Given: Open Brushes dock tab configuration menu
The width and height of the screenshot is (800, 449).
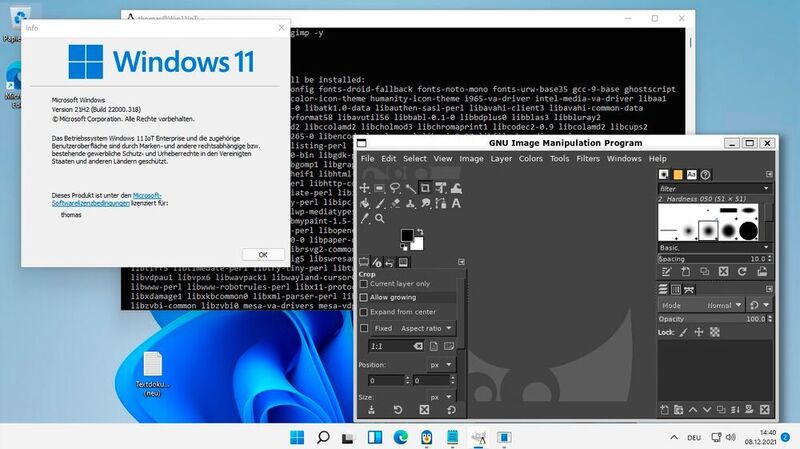Looking at the screenshot, I should click(x=769, y=174).
